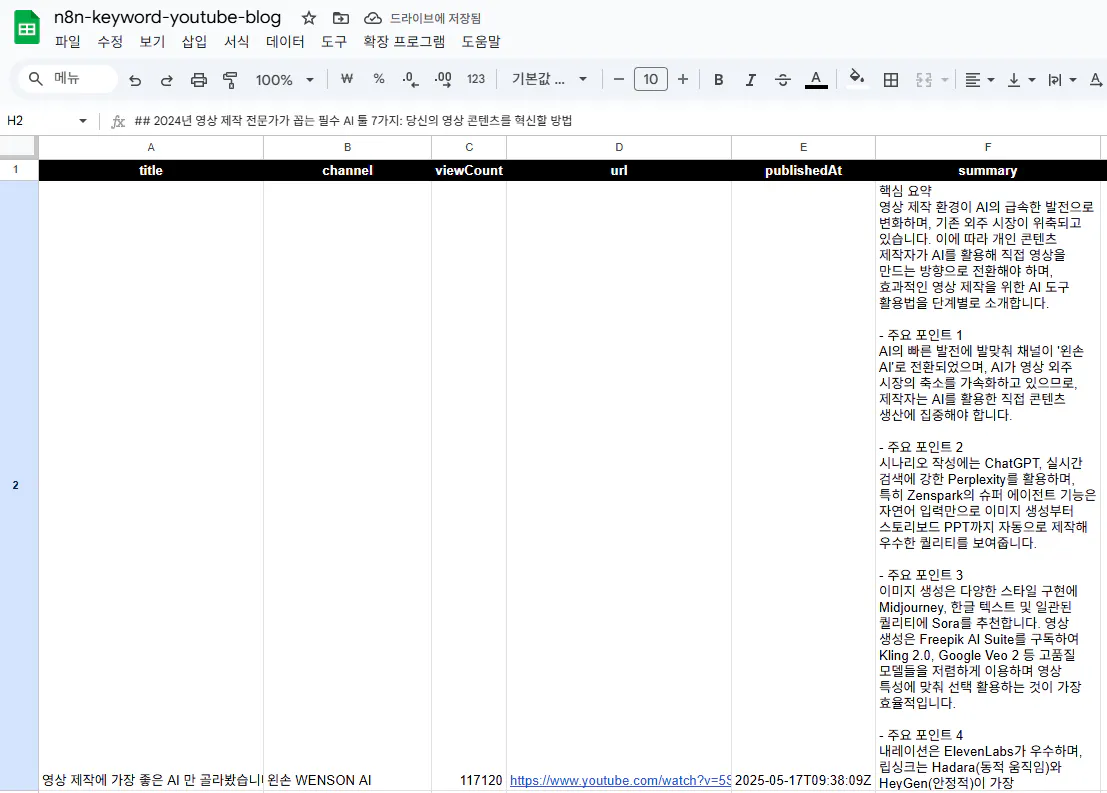This screenshot has height=793, width=1107.
Task: Click the select-all corner box
Action: (18, 146)
